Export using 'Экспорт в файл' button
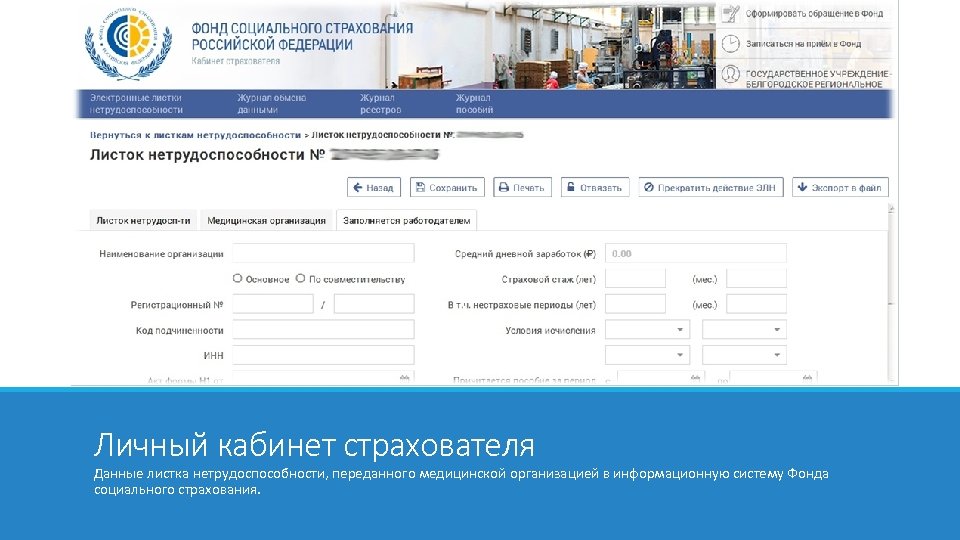Viewport: 960px width, 540px height. pyautogui.click(x=840, y=187)
